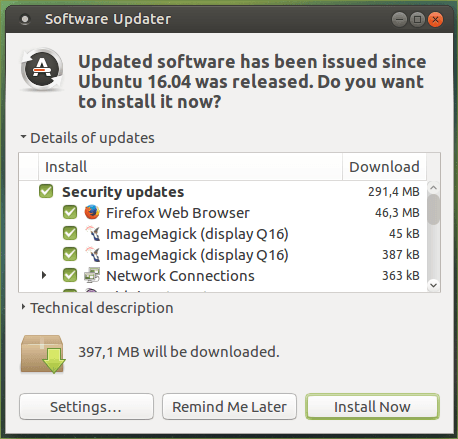Click the title bar window menu dot
The height and width of the screenshot is (439, 458).
click(x=25, y=19)
